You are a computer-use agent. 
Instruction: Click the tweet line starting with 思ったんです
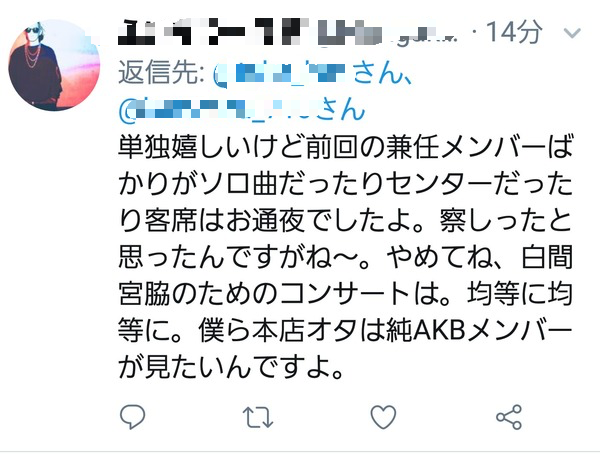tap(345, 257)
